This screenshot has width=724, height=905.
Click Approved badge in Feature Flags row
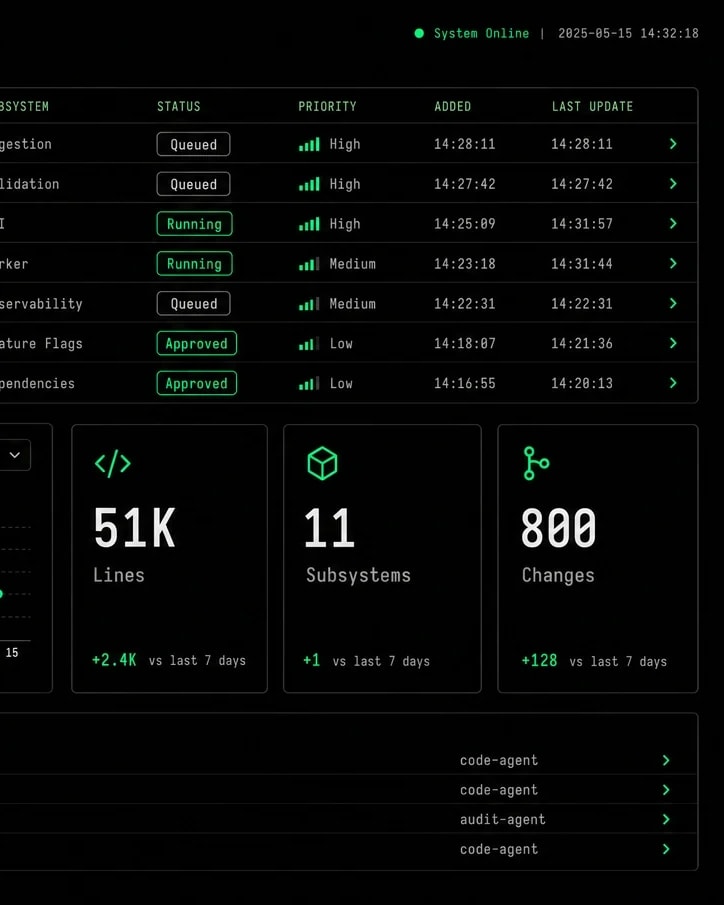point(197,343)
